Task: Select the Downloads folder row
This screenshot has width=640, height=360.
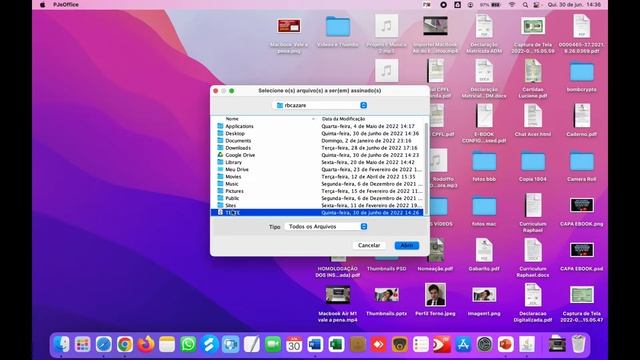Action: [x=318, y=148]
